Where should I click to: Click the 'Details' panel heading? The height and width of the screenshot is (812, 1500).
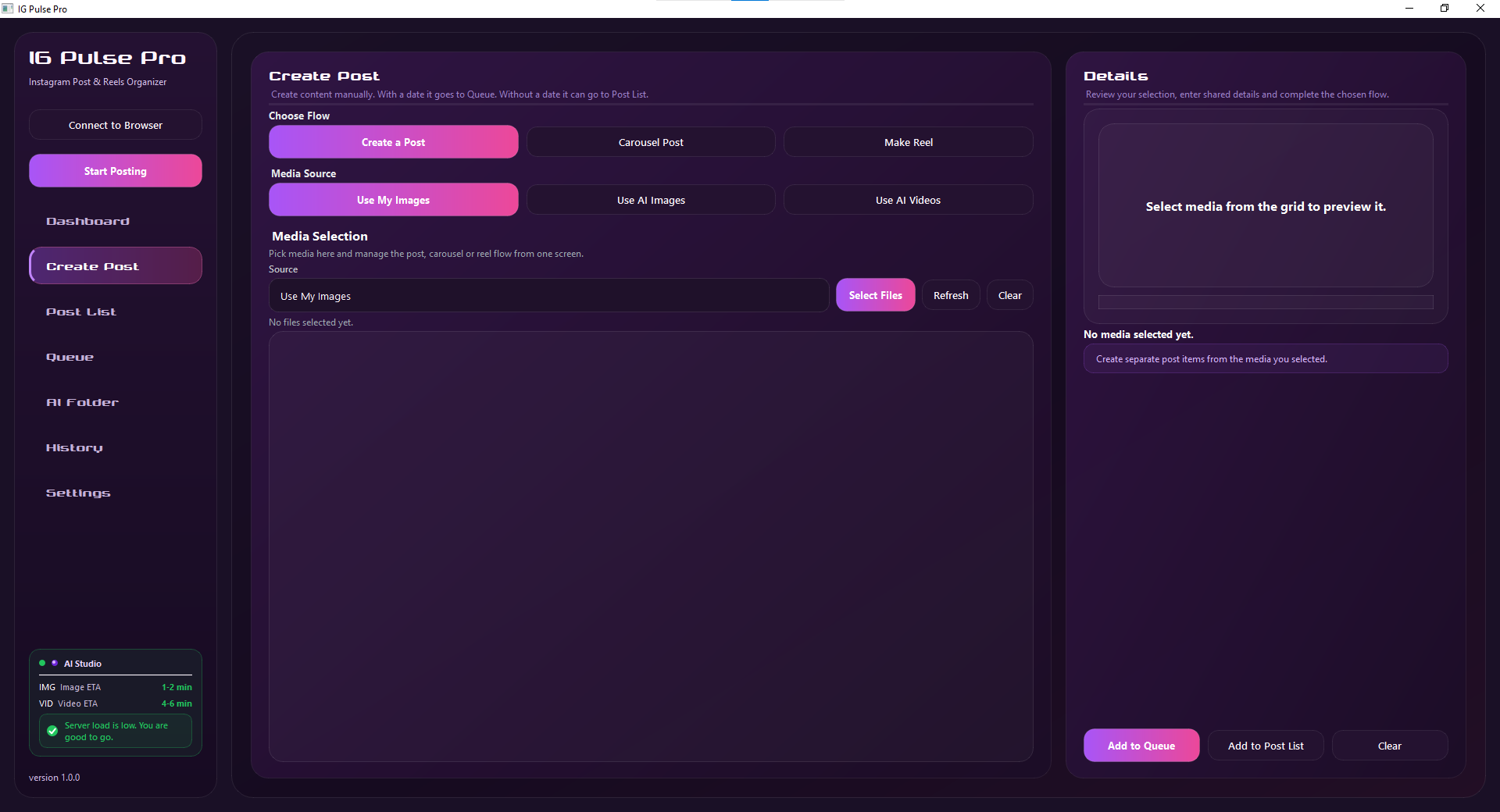click(1116, 76)
